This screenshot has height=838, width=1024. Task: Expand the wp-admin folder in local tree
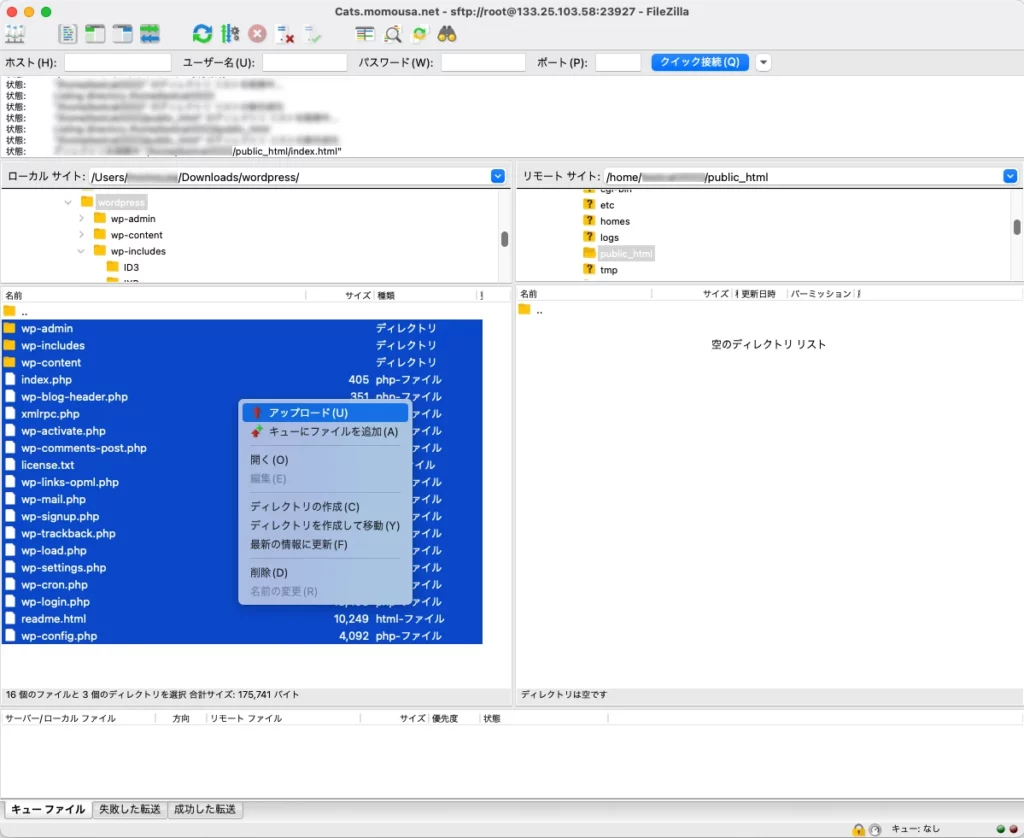point(81,219)
